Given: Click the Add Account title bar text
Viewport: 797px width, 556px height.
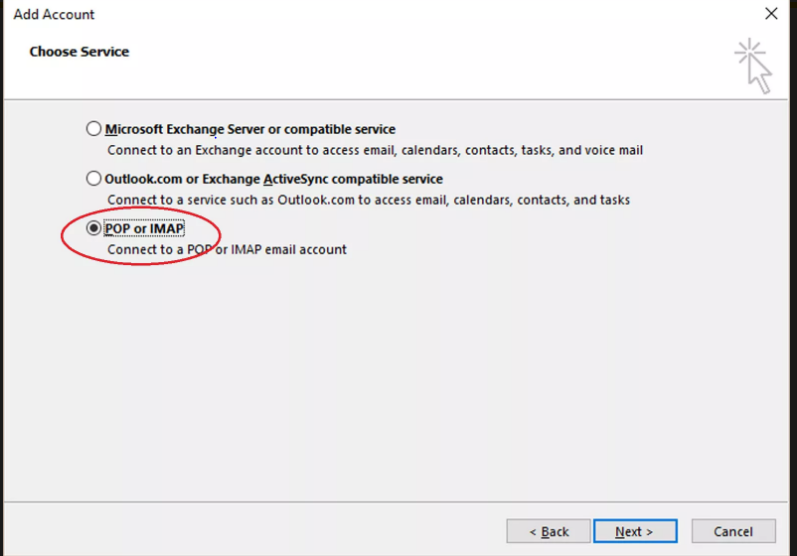Looking at the screenshot, I should coord(54,14).
